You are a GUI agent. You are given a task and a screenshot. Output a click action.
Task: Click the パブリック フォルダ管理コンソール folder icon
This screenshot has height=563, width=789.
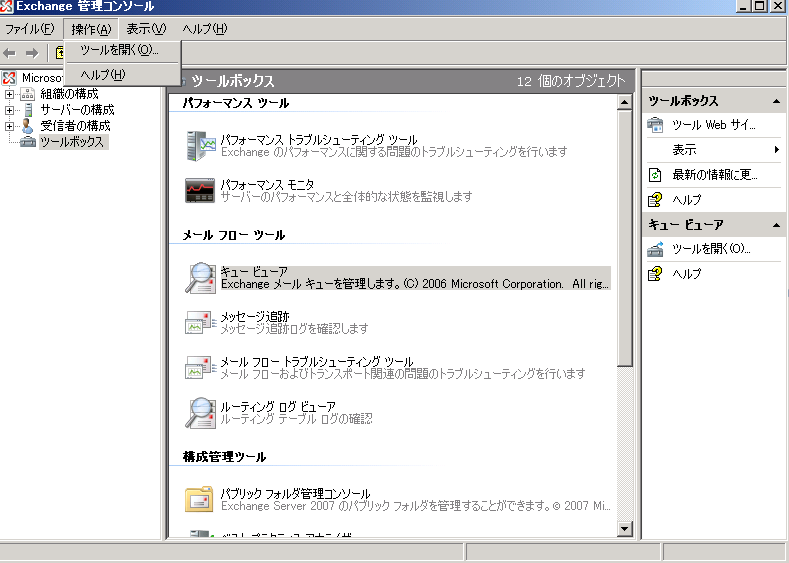199,499
